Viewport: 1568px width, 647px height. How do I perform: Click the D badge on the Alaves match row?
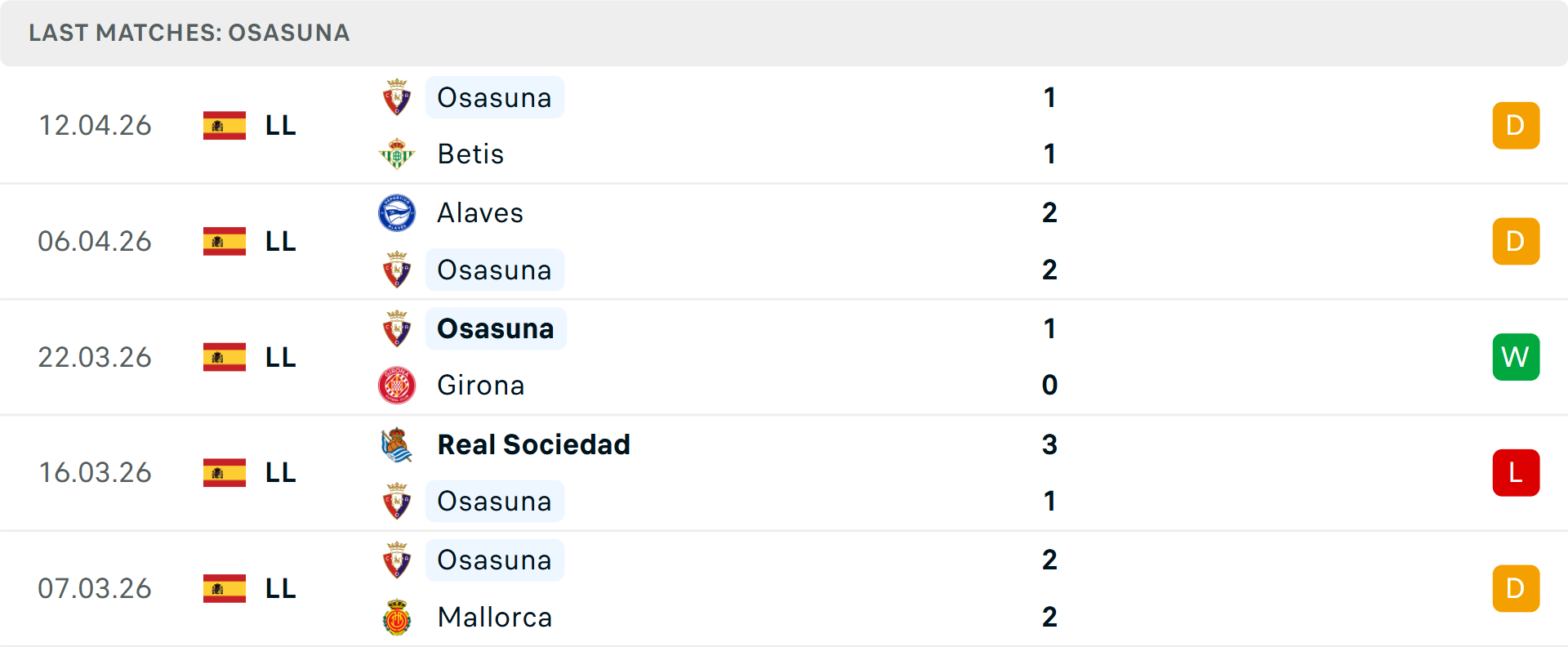pos(1516,241)
